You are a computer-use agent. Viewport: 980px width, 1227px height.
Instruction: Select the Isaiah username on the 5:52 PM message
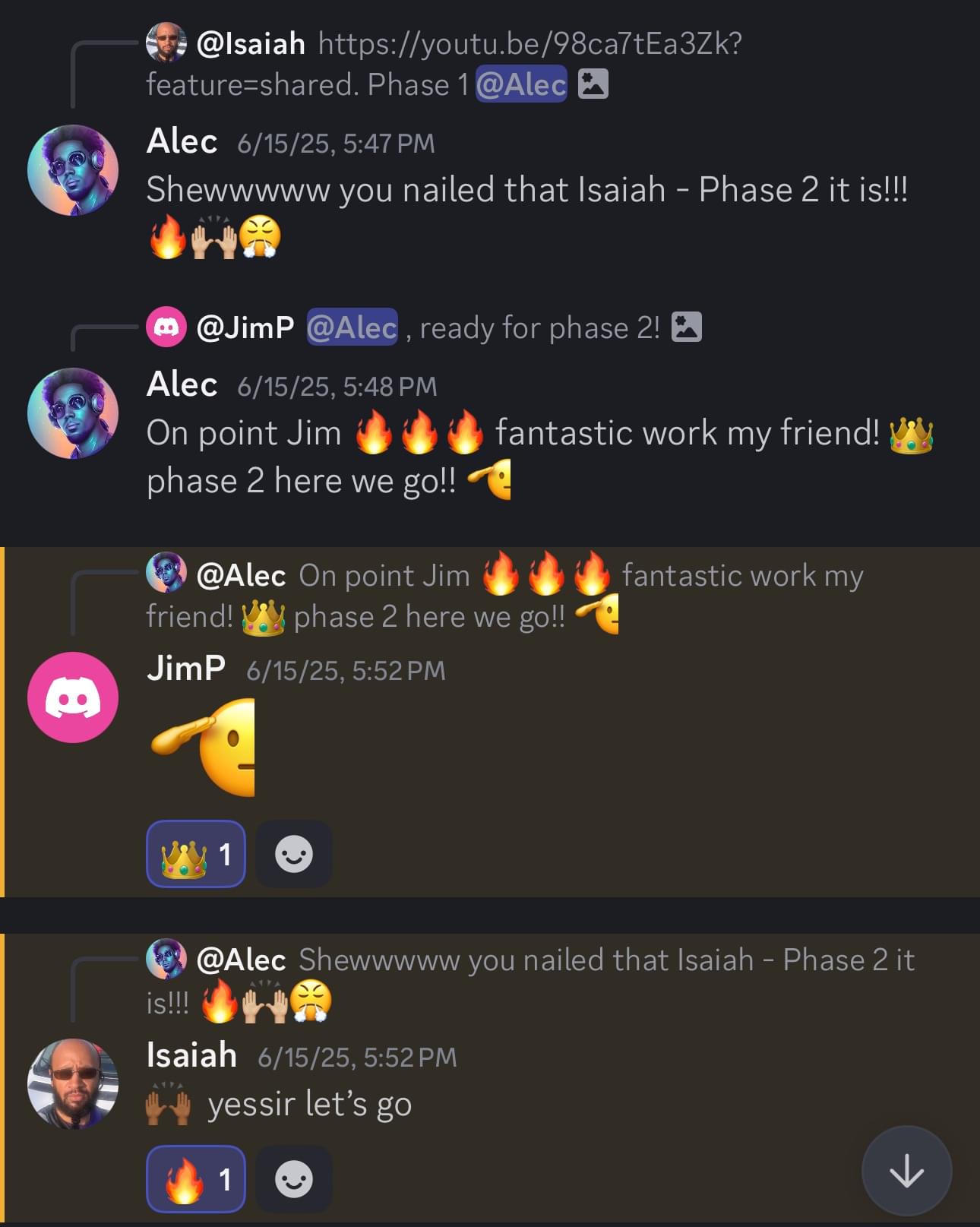click(191, 1055)
